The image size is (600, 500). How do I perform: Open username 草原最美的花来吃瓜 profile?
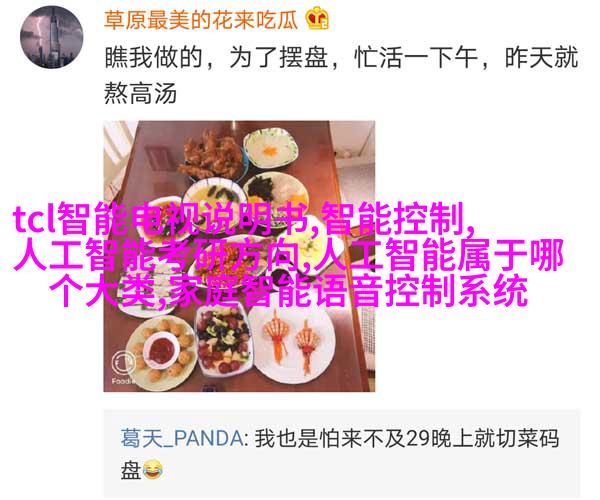pyautogui.click(x=201, y=20)
